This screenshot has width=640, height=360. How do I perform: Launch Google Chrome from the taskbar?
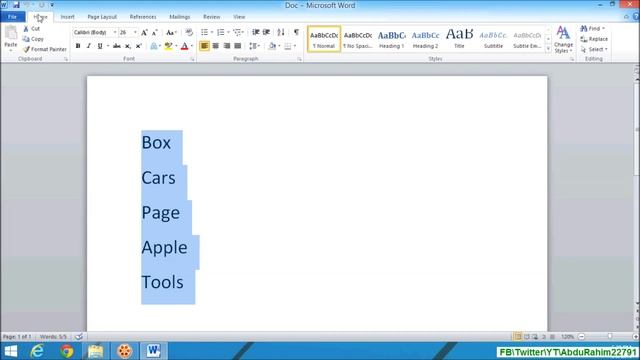tap(67, 351)
